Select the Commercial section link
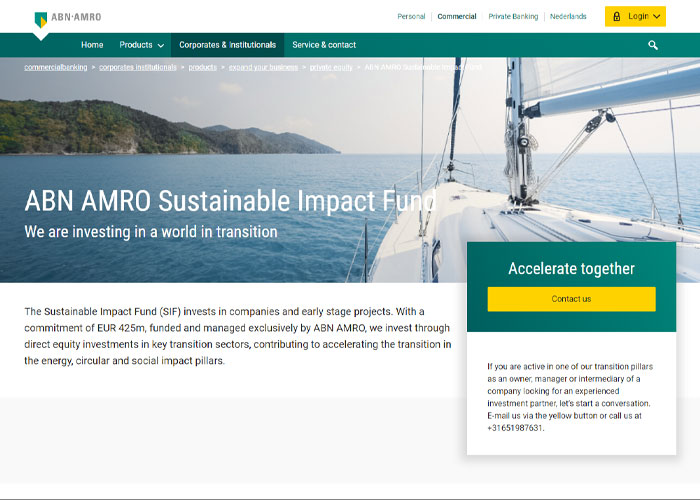This screenshot has height=500, width=700. 457,17
